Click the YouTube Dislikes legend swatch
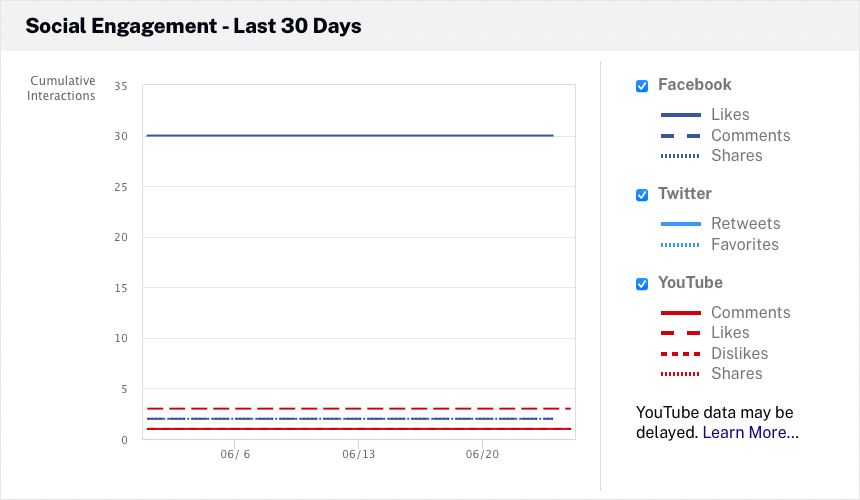Viewport: 860px width, 500px height. 680,354
